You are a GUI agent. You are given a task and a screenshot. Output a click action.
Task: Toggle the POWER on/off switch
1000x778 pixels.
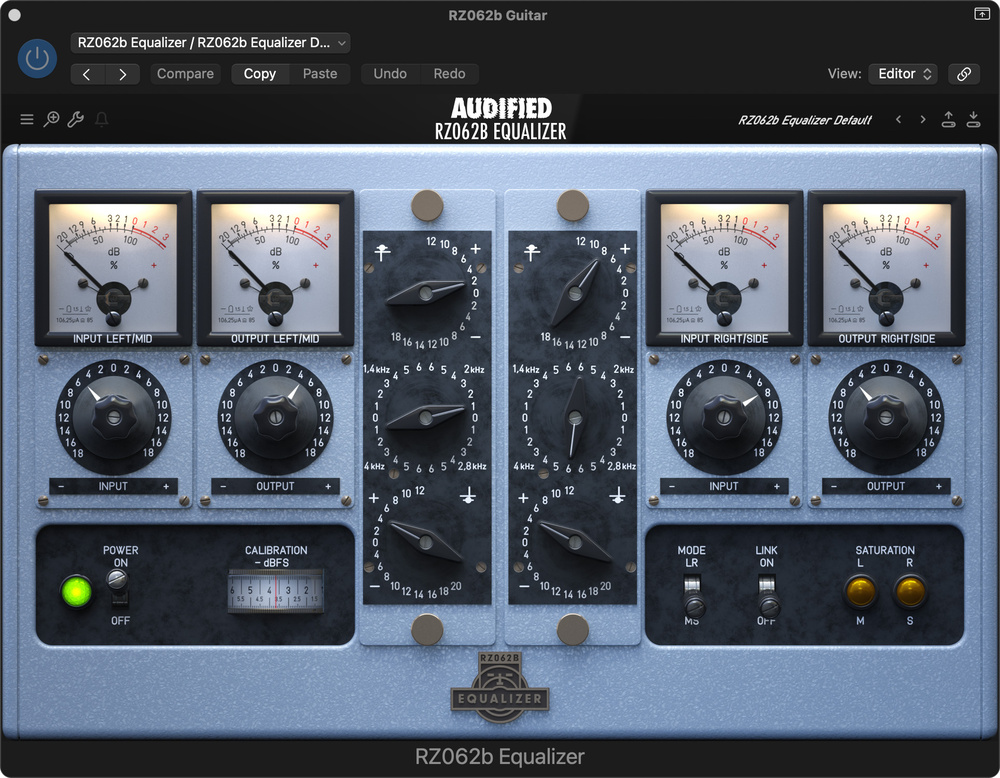(x=120, y=586)
